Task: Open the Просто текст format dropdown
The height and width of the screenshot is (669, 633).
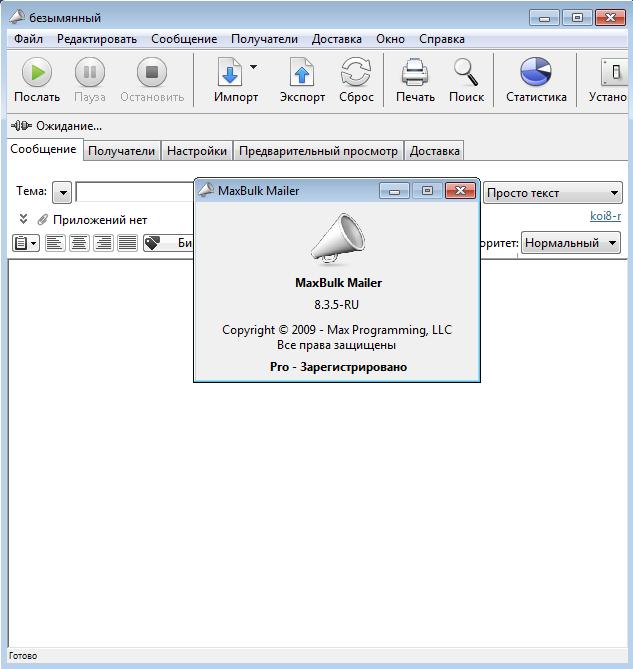Action: [x=553, y=193]
